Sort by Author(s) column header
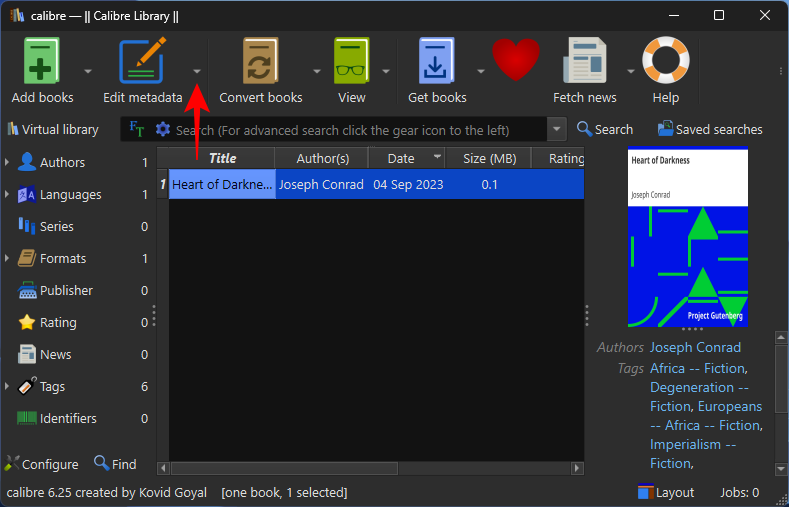The width and height of the screenshot is (789, 507). (x=322, y=158)
